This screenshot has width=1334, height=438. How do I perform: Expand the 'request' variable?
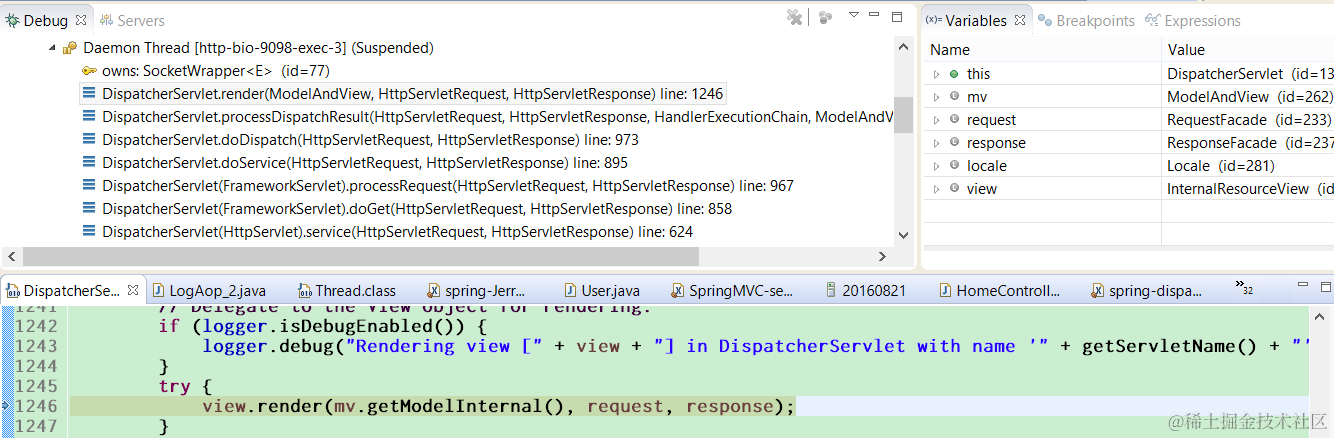(x=937, y=120)
